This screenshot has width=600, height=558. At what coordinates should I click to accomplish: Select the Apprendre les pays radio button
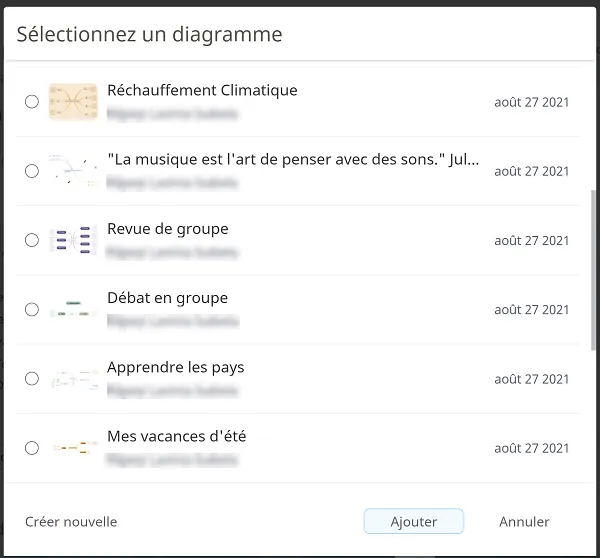tap(32, 379)
